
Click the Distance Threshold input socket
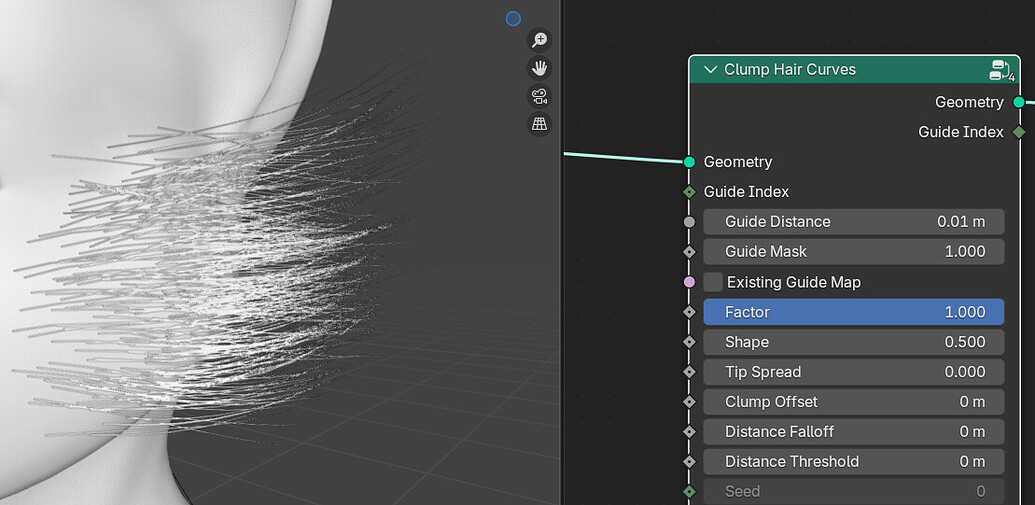tap(690, 461)
